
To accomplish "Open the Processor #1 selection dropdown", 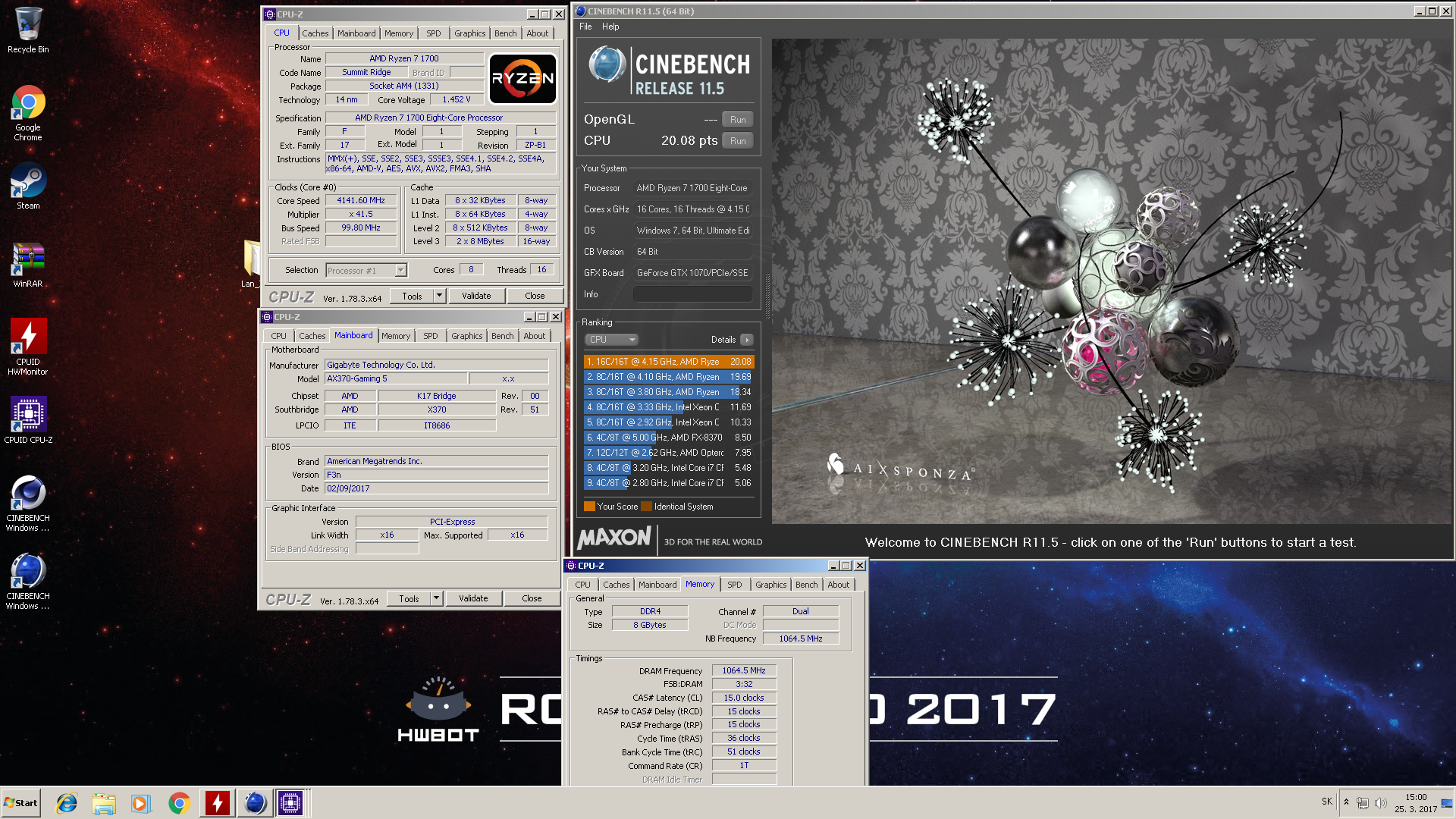I will [x=366, y=271].
